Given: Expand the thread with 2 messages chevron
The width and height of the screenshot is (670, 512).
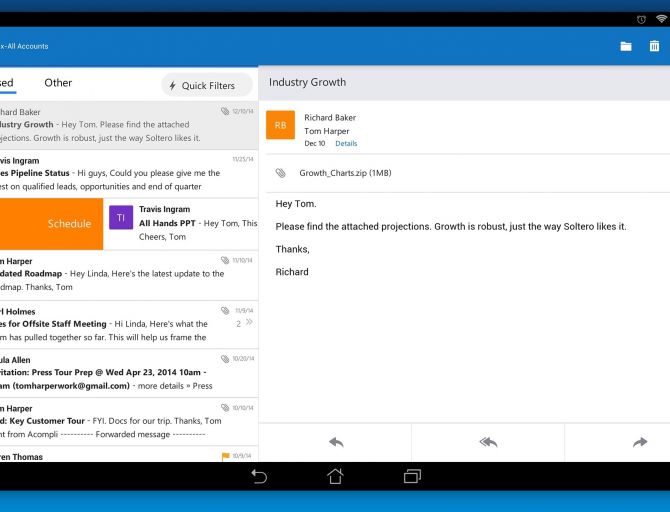Looking at the screenshot, I should [248, 323].
